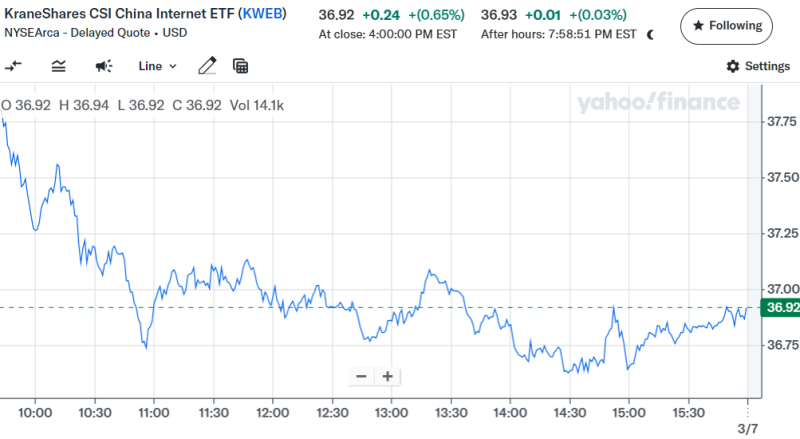Screen dimensions: 800x439
Task: Select the pencil drawing tool
Action: click(207, 66)
